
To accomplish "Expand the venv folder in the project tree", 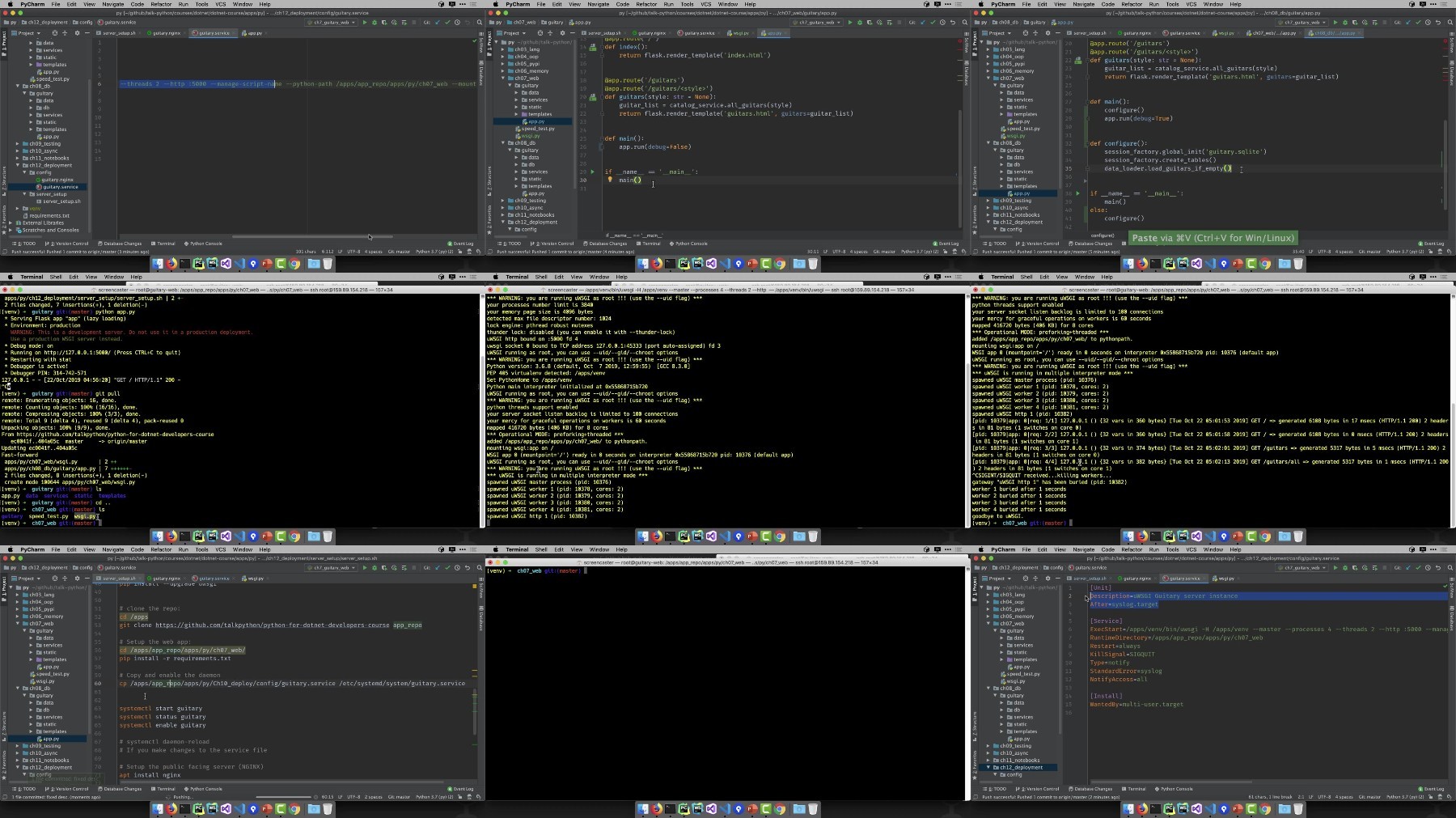I will (17, 209).
